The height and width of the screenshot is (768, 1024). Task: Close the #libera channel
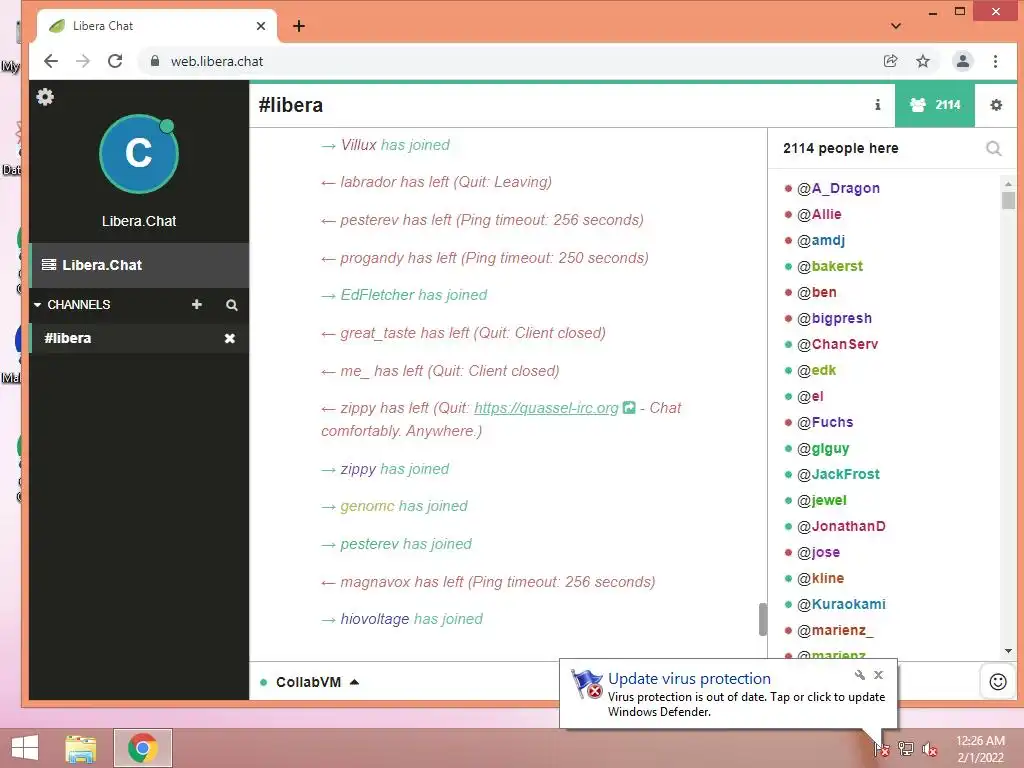[x=229, y=338]
